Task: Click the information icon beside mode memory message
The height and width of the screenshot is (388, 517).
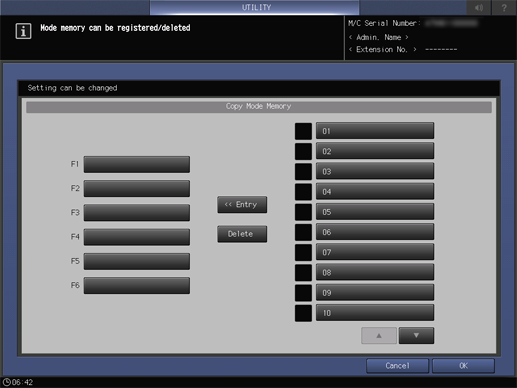Action: click(x=23, y=31)
